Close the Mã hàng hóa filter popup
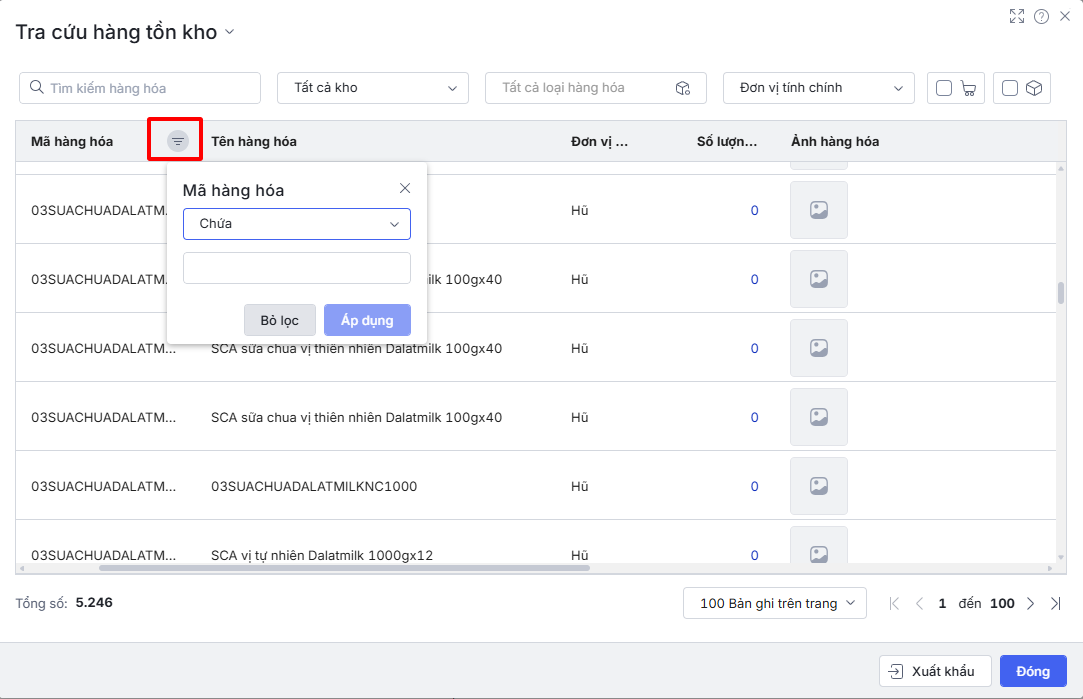The width and height of the screenshot is (1083, 699). click(x=405, y=188)
